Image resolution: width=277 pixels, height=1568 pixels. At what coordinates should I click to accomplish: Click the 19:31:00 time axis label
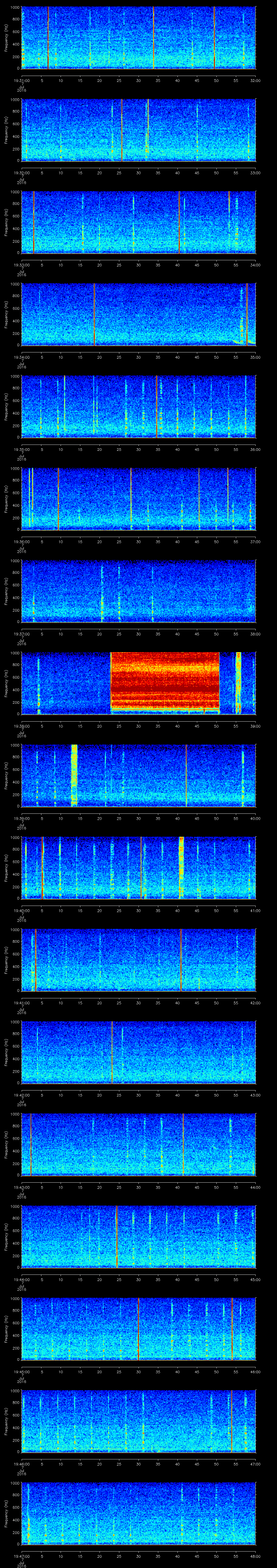tap(21, 80)
